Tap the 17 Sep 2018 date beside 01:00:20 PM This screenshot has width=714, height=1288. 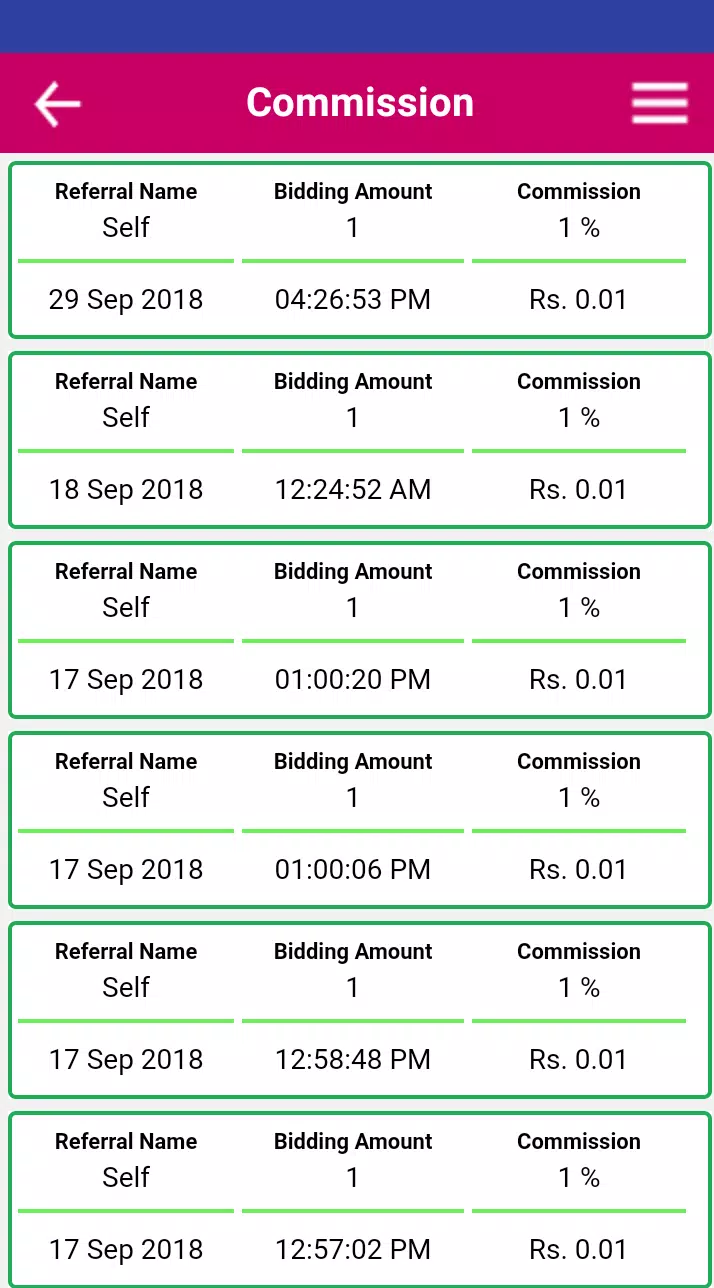coord(126,679)
